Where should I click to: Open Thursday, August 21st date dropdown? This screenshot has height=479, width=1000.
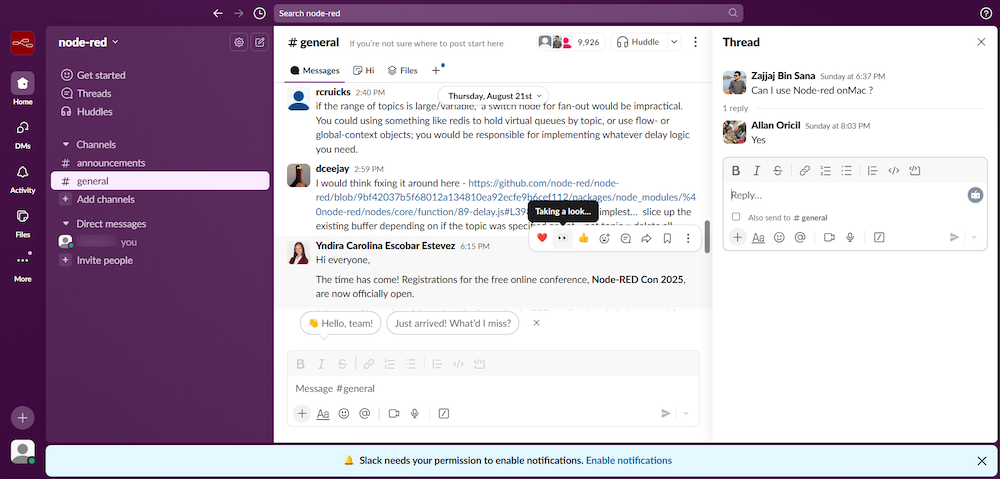(x=493, y=96)
